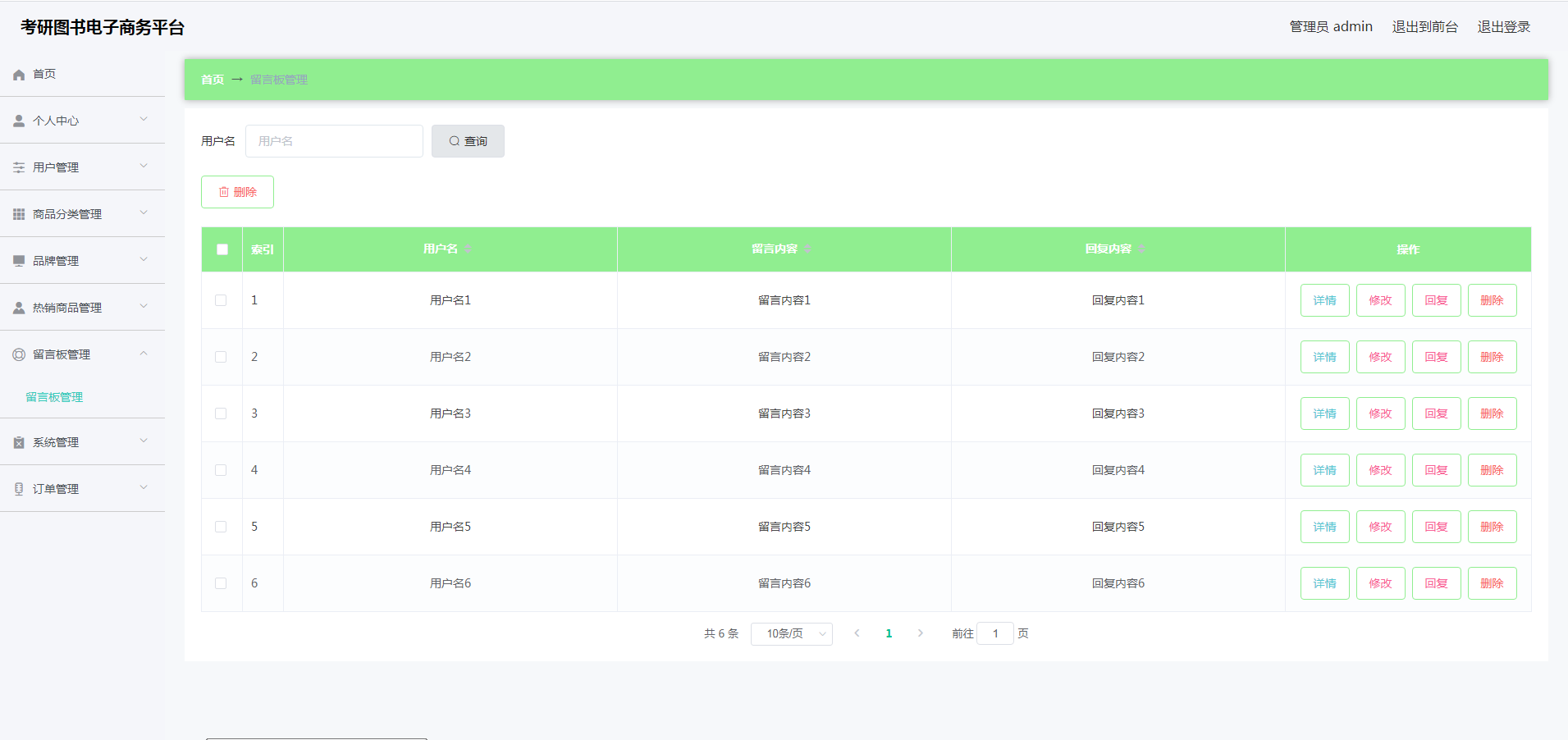
Task: Click the go-to page number field
Action: (995, 633)
